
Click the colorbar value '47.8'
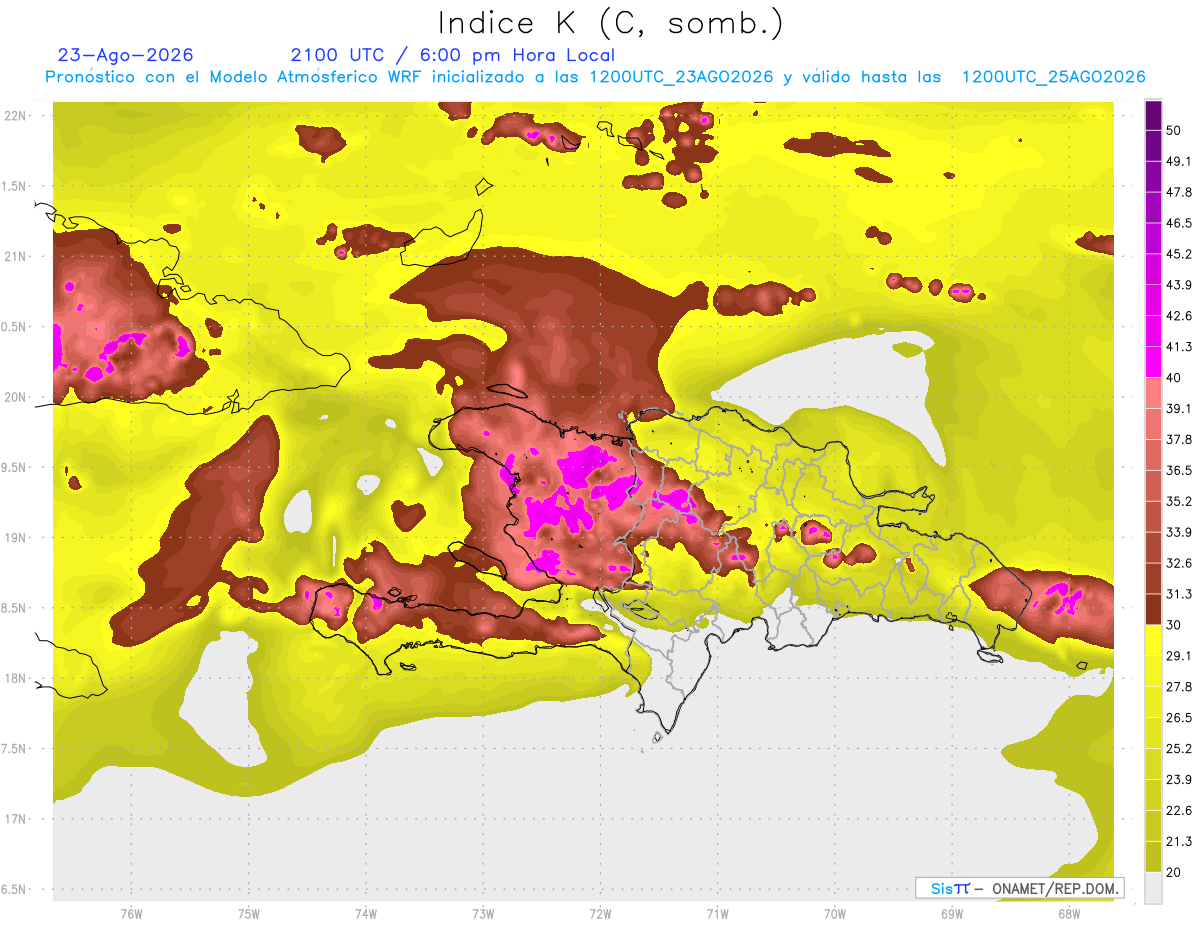point(1179,192)
